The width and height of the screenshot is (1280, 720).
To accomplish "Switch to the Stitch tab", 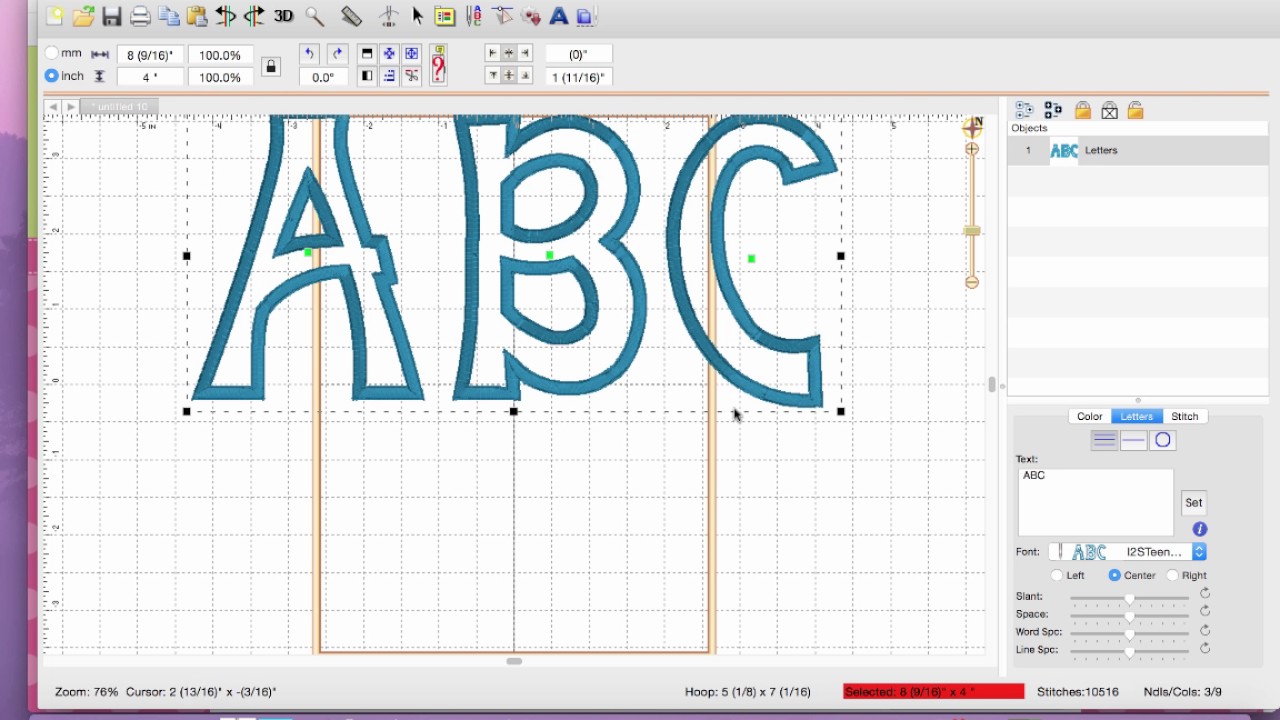I will [x=1185, y=416].
